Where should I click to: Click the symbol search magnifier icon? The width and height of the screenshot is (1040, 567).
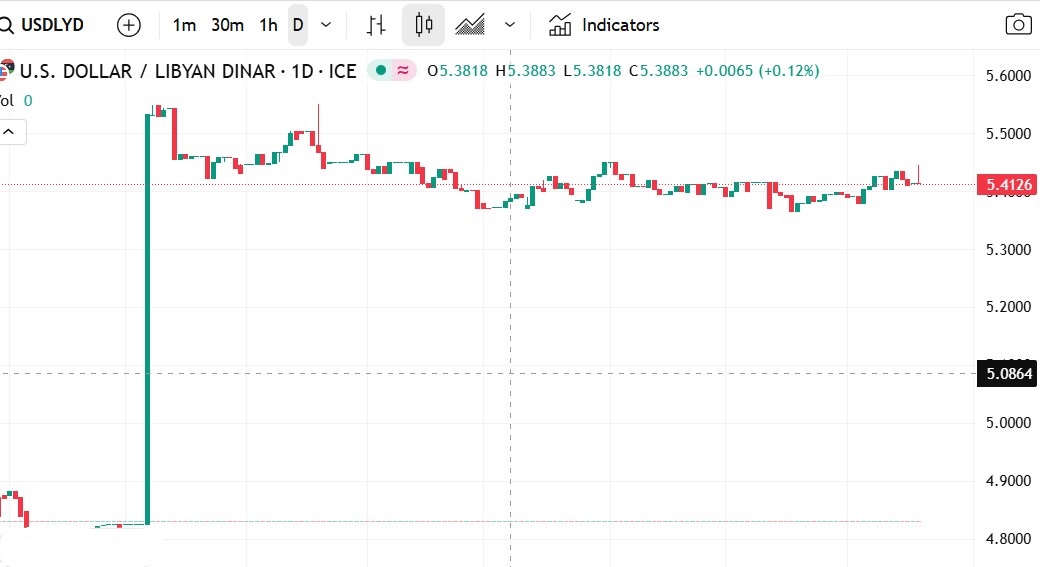tap(5, 25)
